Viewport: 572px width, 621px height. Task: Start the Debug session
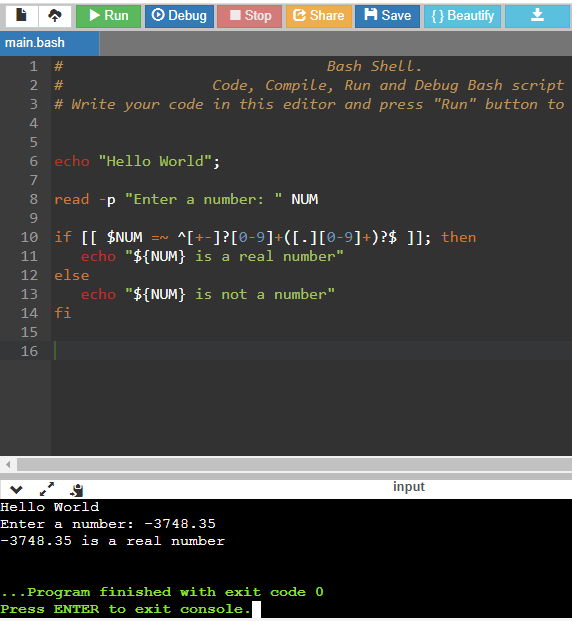pos(179,16)
